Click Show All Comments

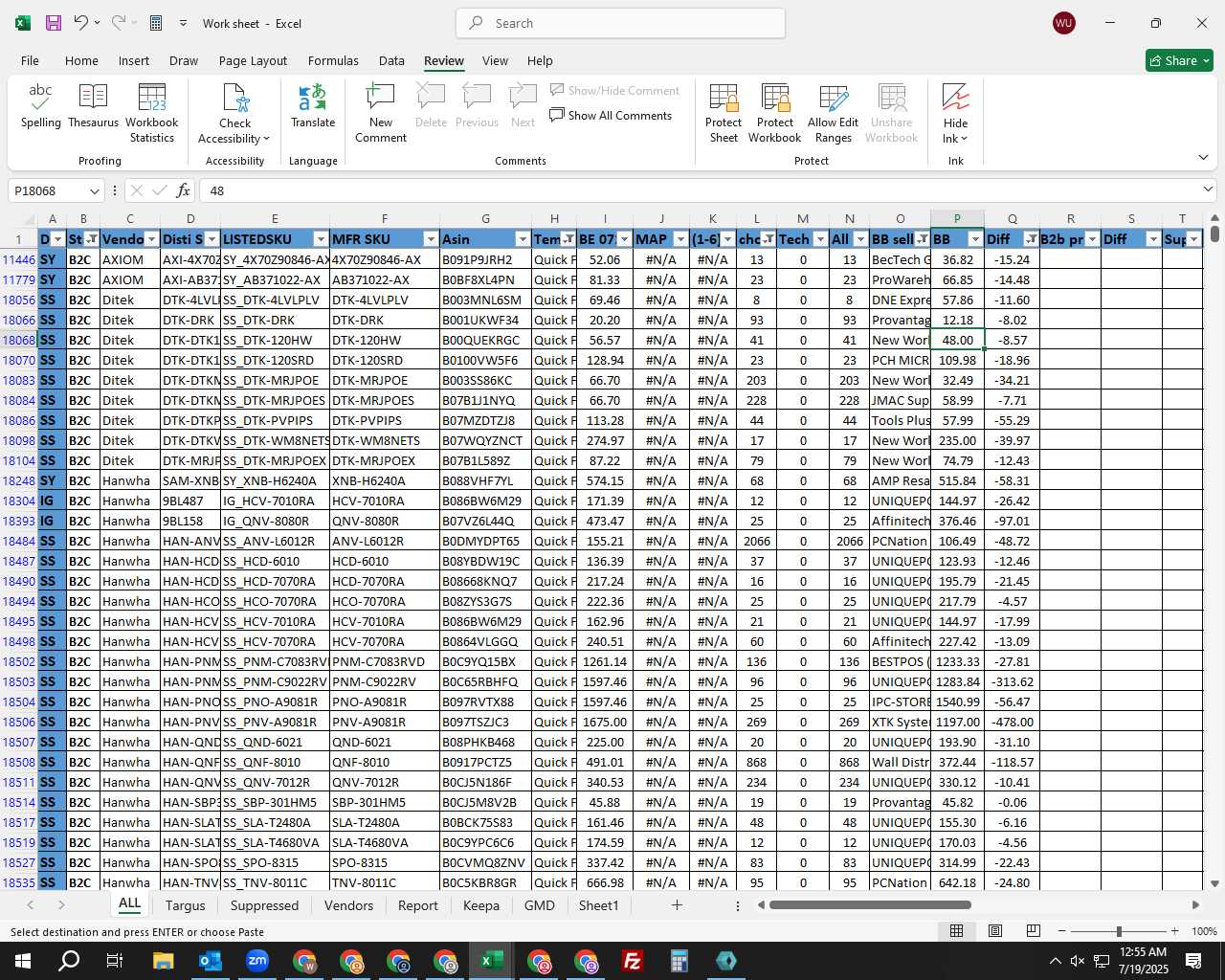611,115
